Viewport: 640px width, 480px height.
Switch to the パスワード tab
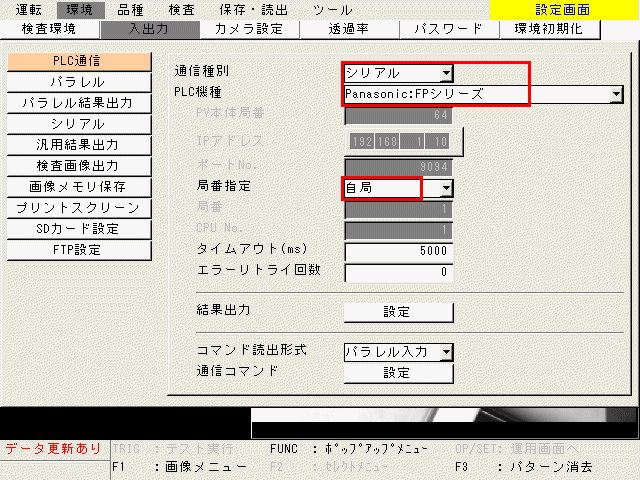coord(447,29)
